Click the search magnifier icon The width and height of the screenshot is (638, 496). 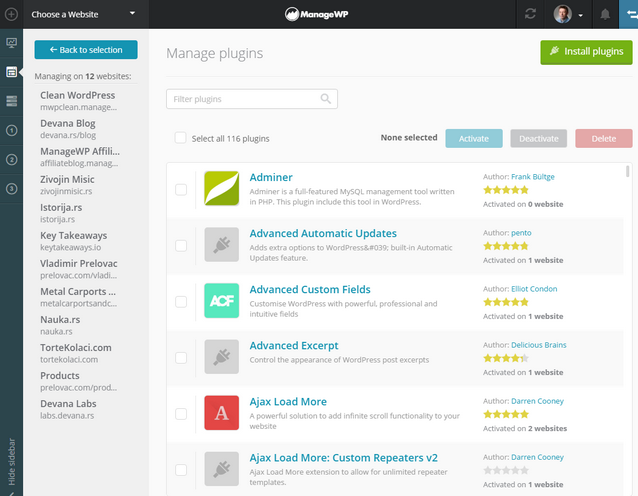coord(326,99)
